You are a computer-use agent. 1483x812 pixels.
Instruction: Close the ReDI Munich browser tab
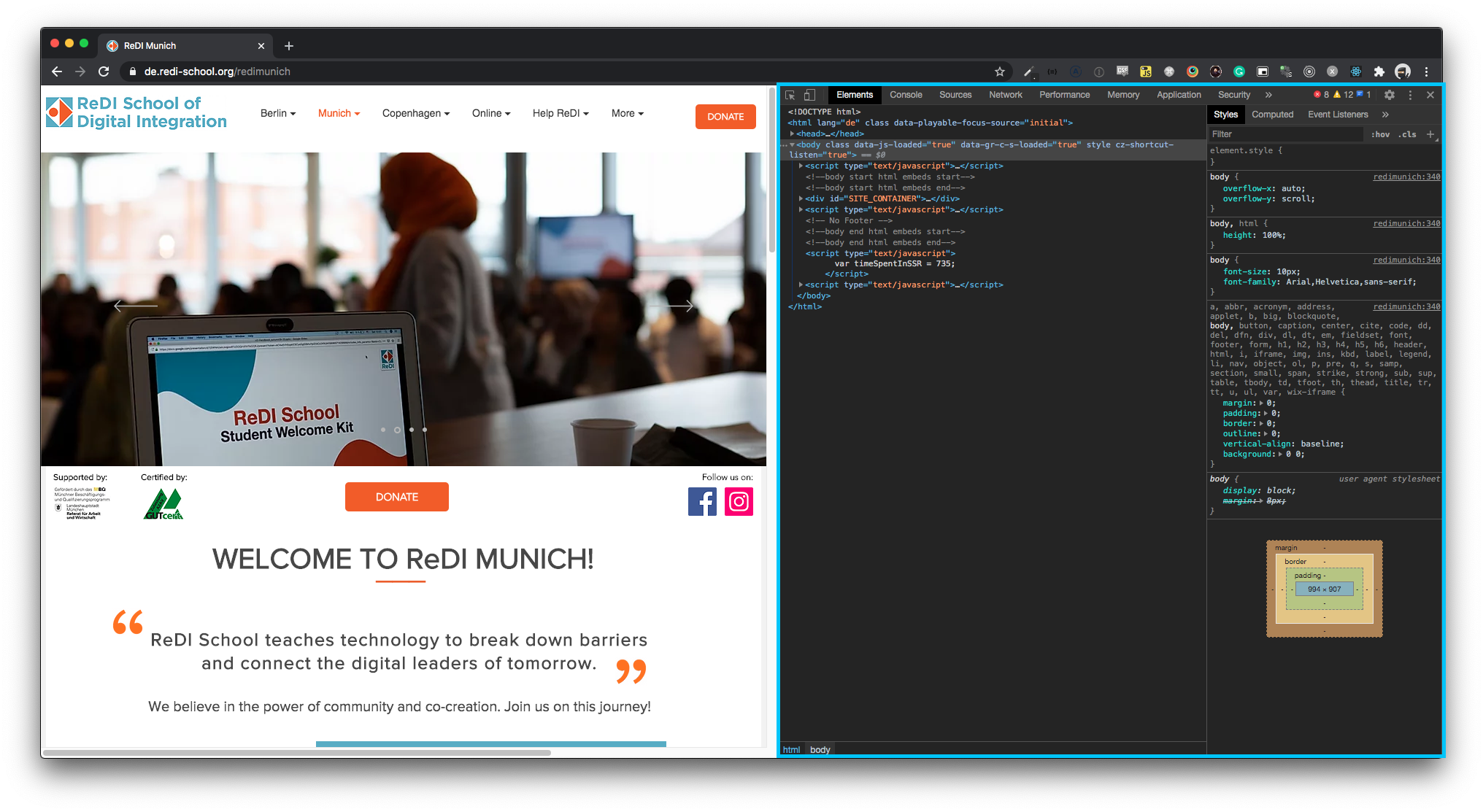(261, 46)
